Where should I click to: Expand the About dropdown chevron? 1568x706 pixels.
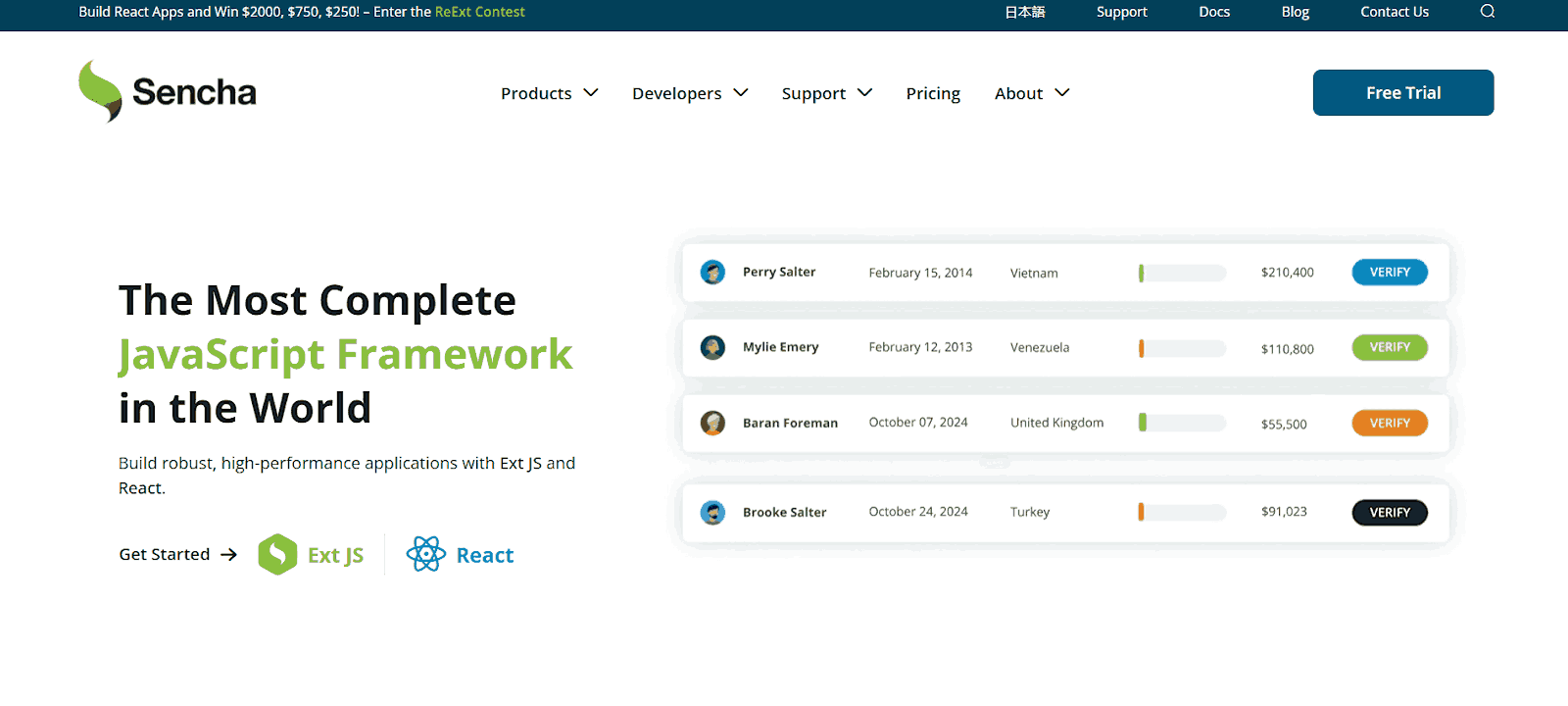(1062, 93)
